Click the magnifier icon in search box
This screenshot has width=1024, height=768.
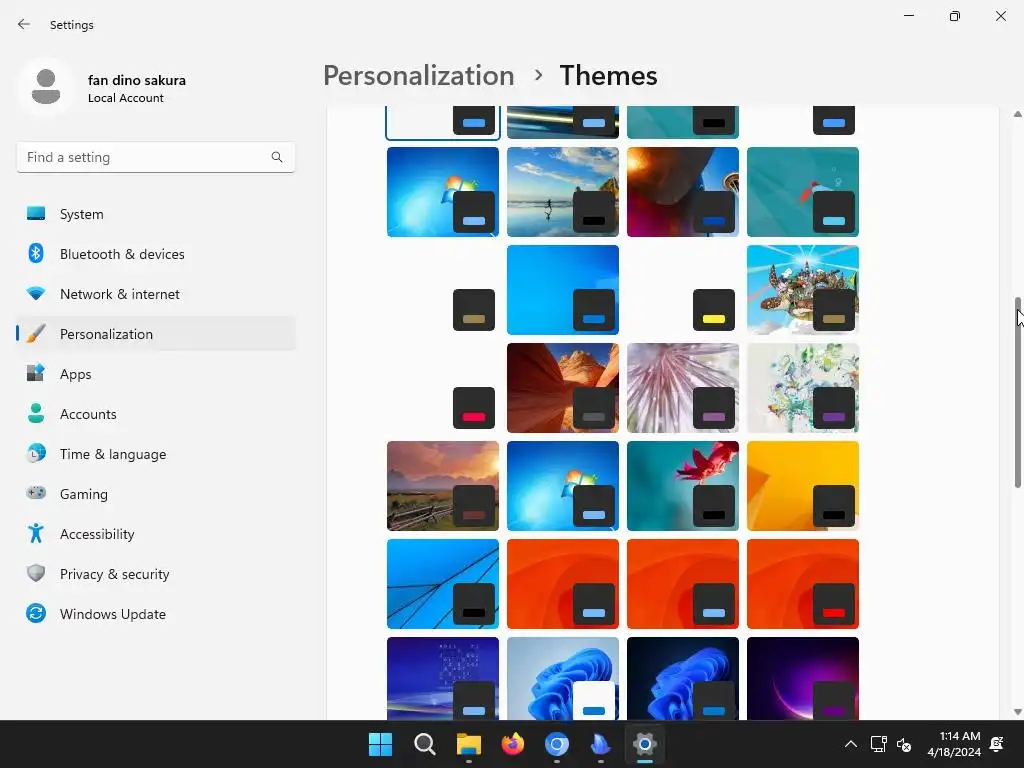tap(277, 157)
